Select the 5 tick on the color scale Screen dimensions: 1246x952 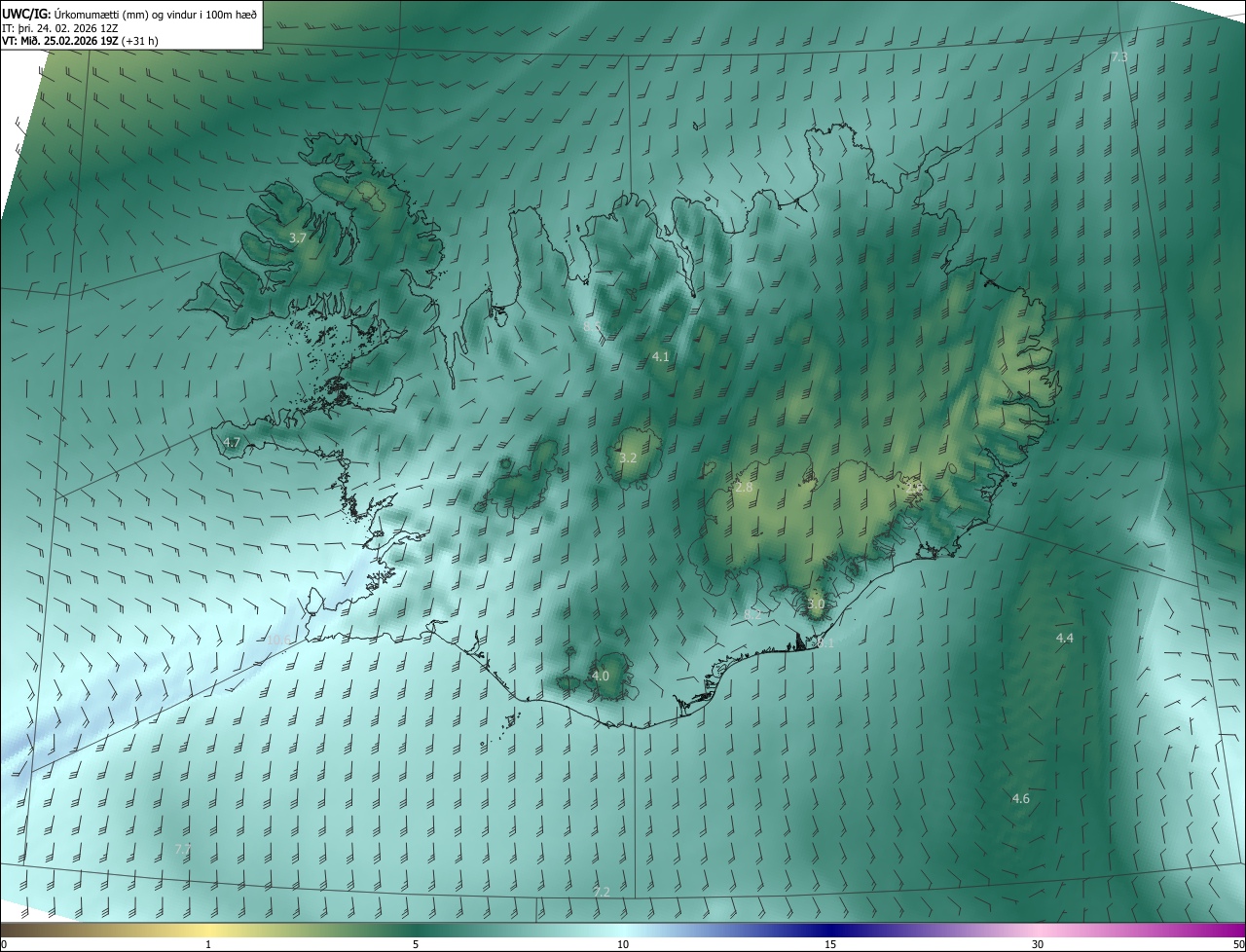tap(416, 945)
